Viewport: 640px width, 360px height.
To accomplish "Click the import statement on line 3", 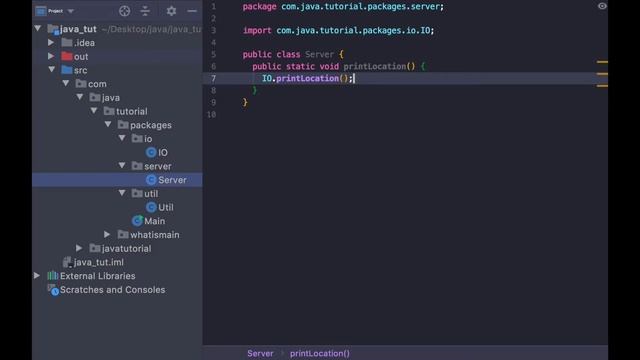I will [x=338, y=30].
